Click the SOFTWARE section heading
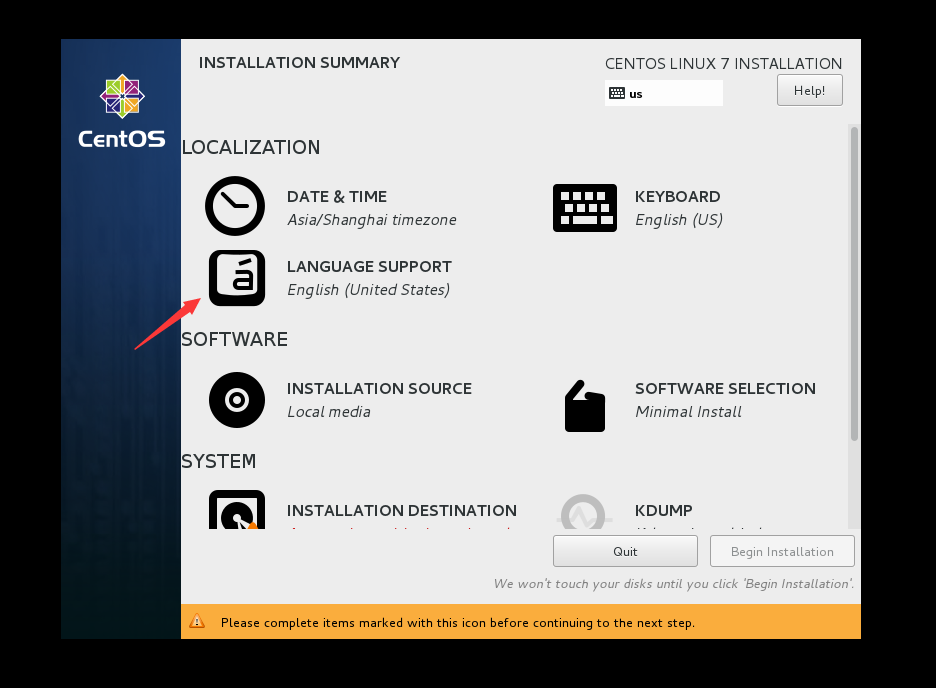 pyautogui.click(x=235, y=340)
